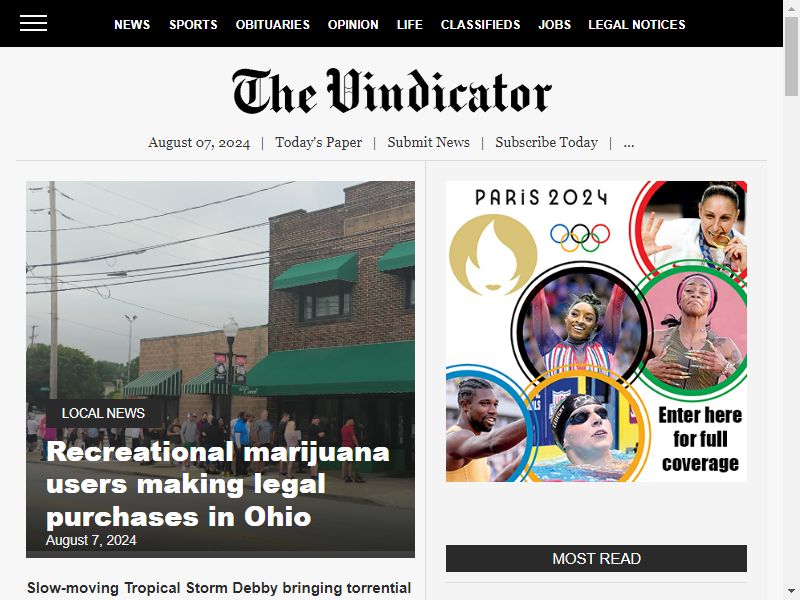Viewport: 800px width, 600px height.
Task: Open the Life section
Action: click(410, 24)
